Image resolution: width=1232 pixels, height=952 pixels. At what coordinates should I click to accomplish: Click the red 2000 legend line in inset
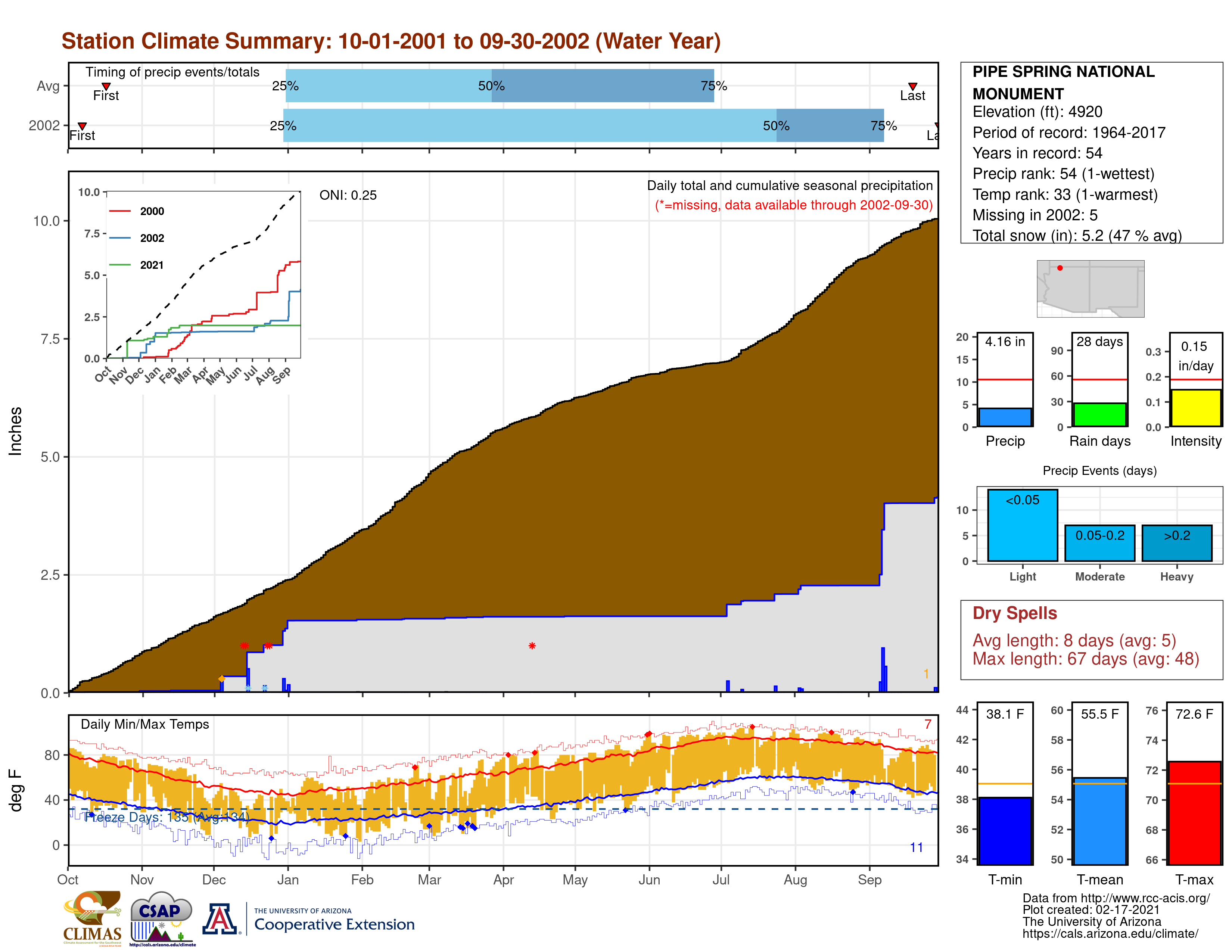click(119, 211)
